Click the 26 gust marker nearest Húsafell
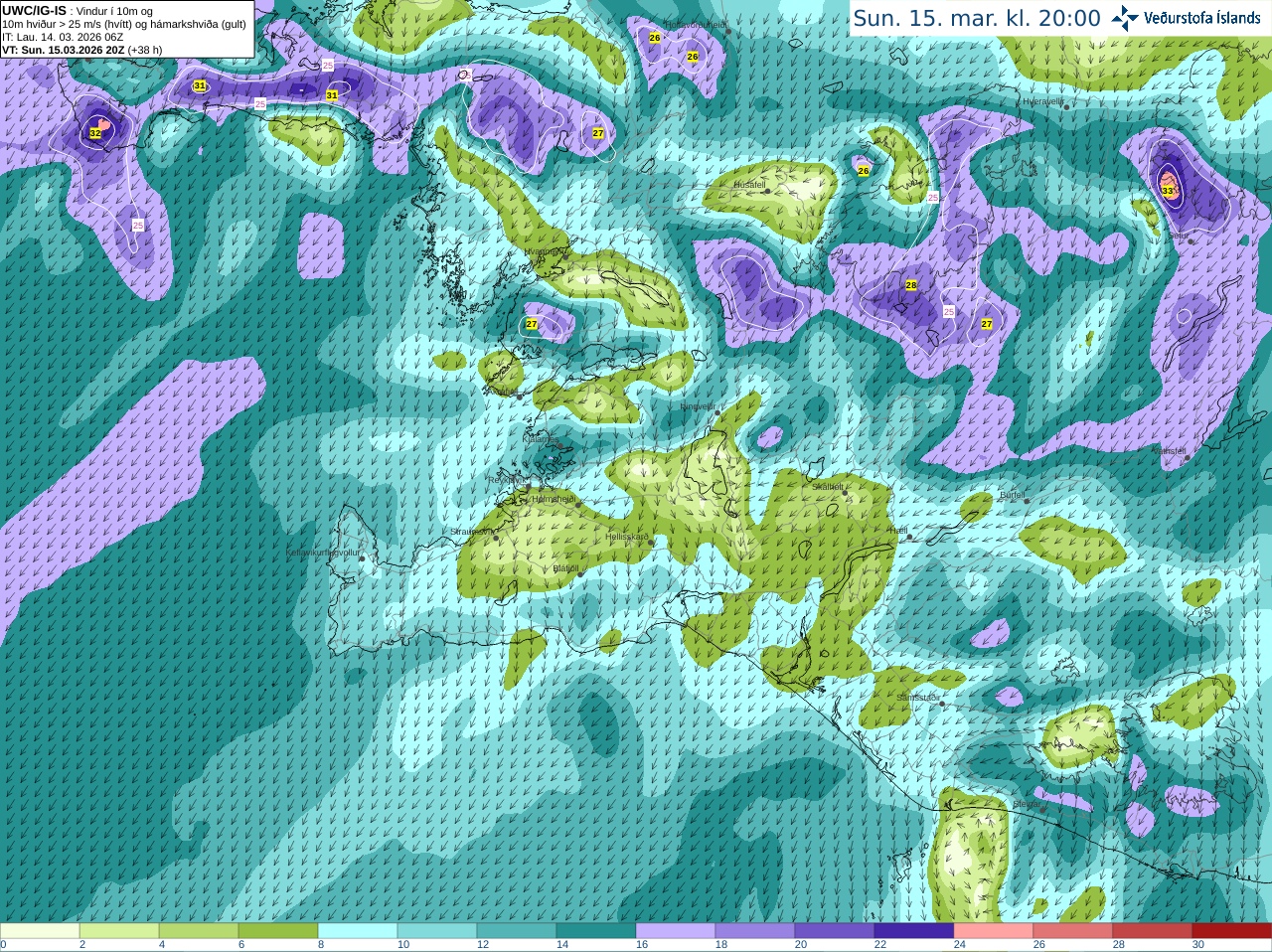The width and height of the screenshot is (1272, 952). pyautogui.click(x=864, y=171)
